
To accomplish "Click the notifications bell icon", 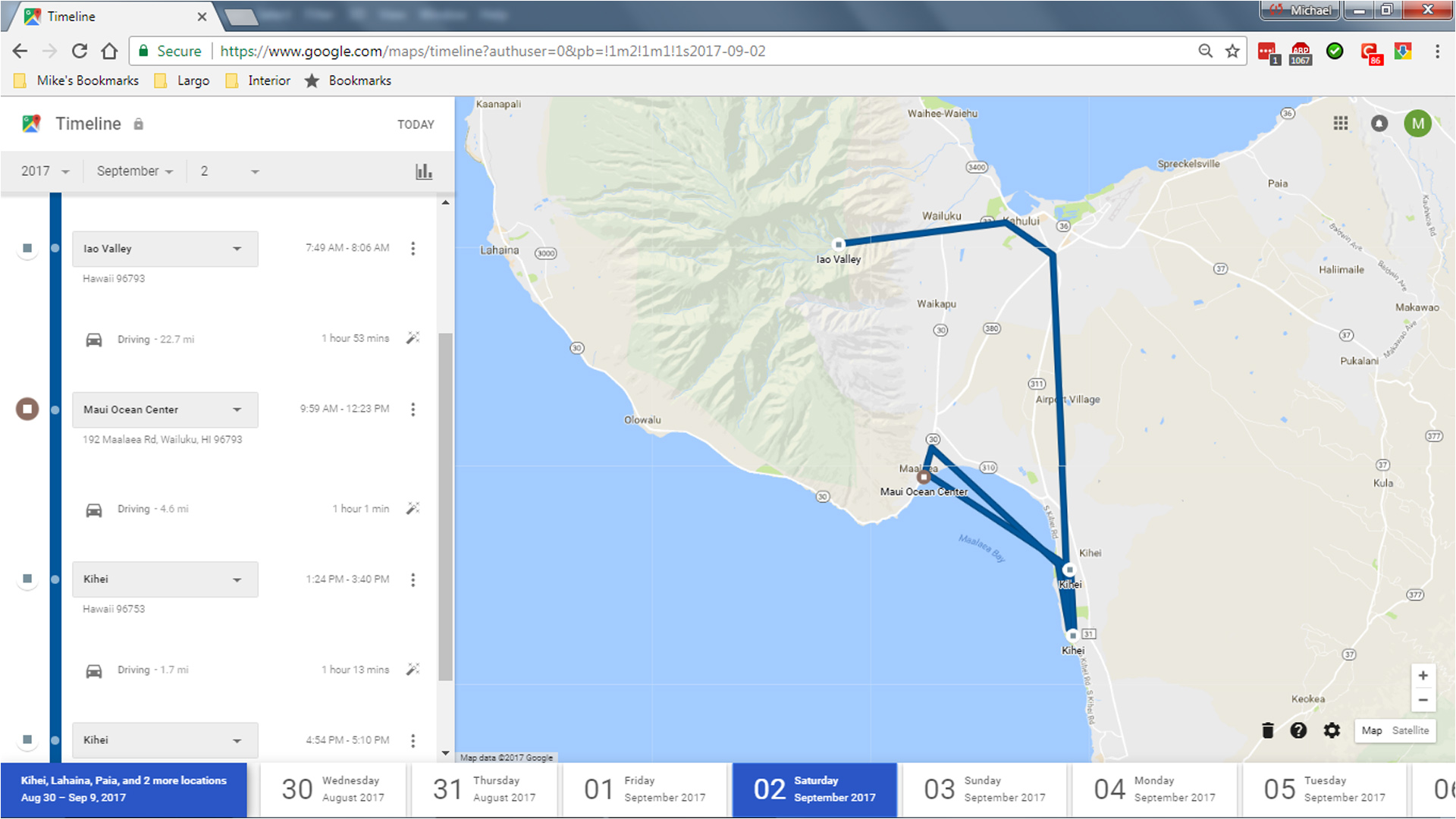I will click(x=1379, y=124).
